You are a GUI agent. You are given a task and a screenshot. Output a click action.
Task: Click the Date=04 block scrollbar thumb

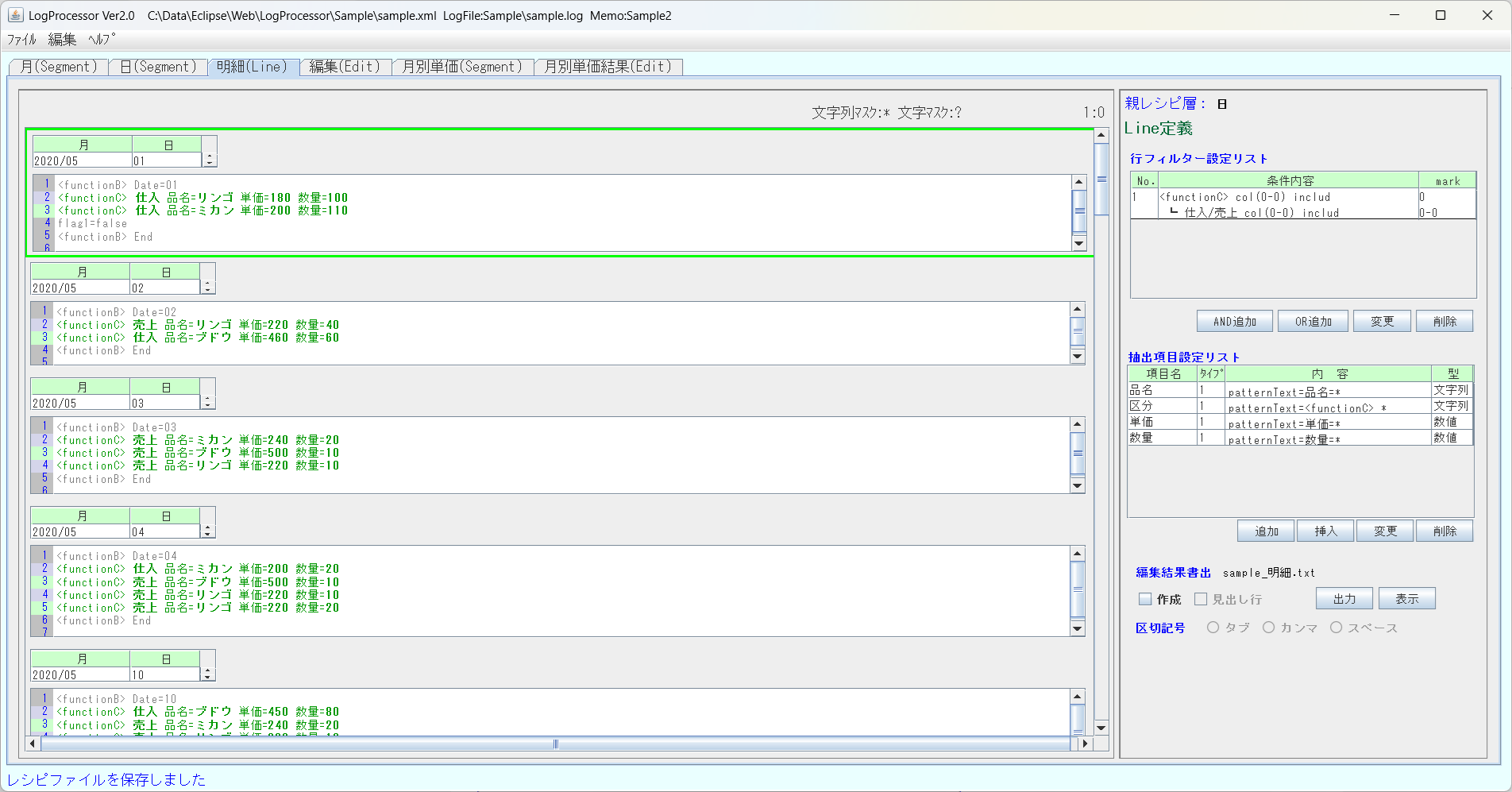pos(1078,589)
